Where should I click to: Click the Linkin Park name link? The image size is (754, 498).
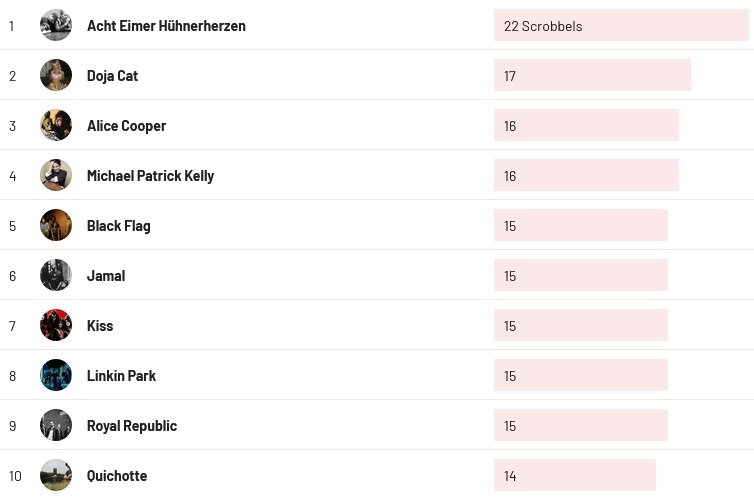click(x=121, y=376)
